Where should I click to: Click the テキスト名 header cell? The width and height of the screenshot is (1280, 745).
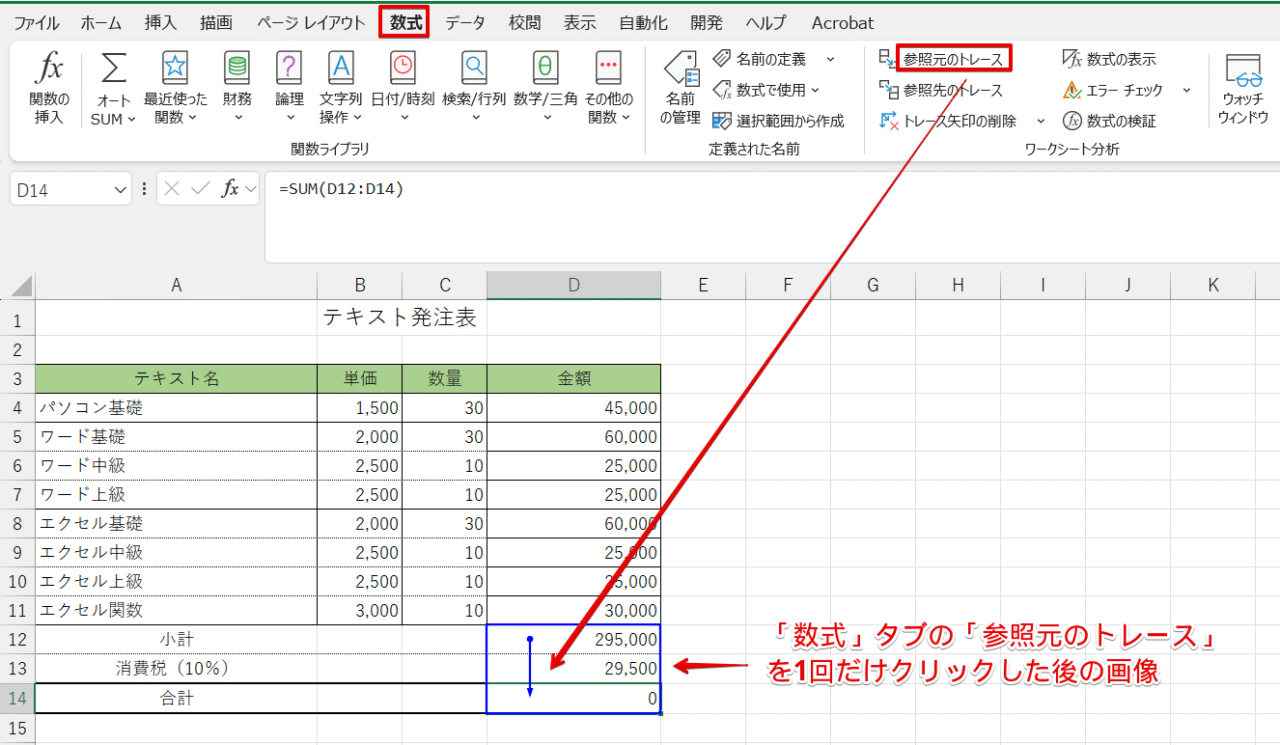(176, 379)
